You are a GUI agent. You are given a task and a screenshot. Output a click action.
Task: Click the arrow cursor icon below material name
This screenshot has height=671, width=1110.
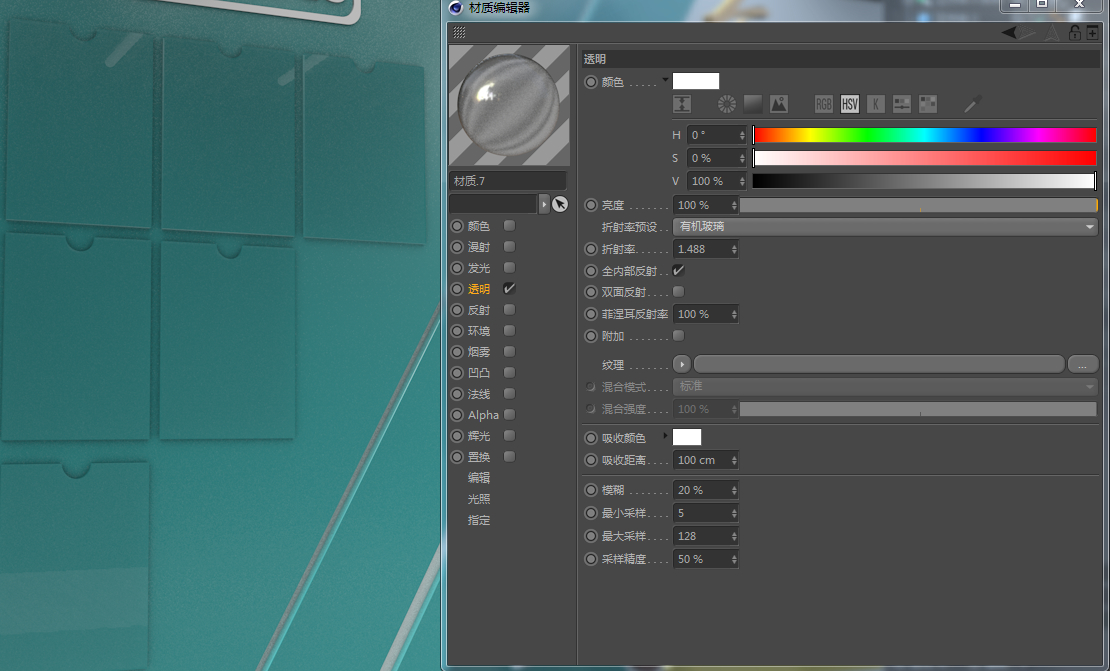point(560,204)
